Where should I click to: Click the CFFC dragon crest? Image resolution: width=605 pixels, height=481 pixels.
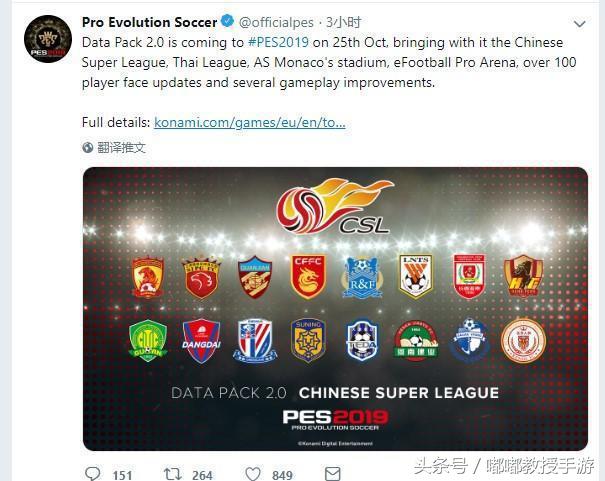click(x=308, y=277)
